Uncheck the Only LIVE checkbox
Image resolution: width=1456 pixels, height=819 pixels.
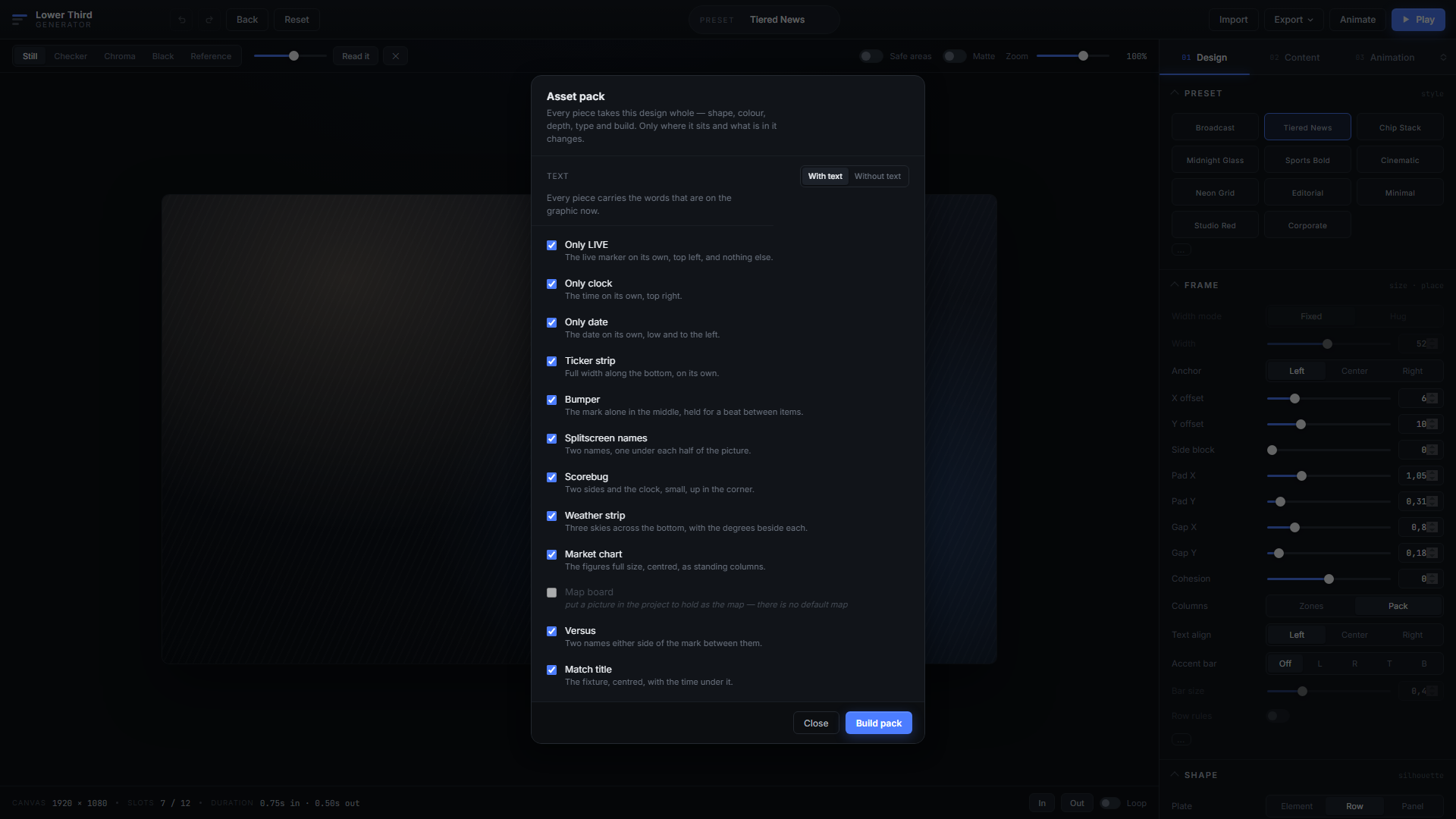pyautogui.click(x=552, y=246)
